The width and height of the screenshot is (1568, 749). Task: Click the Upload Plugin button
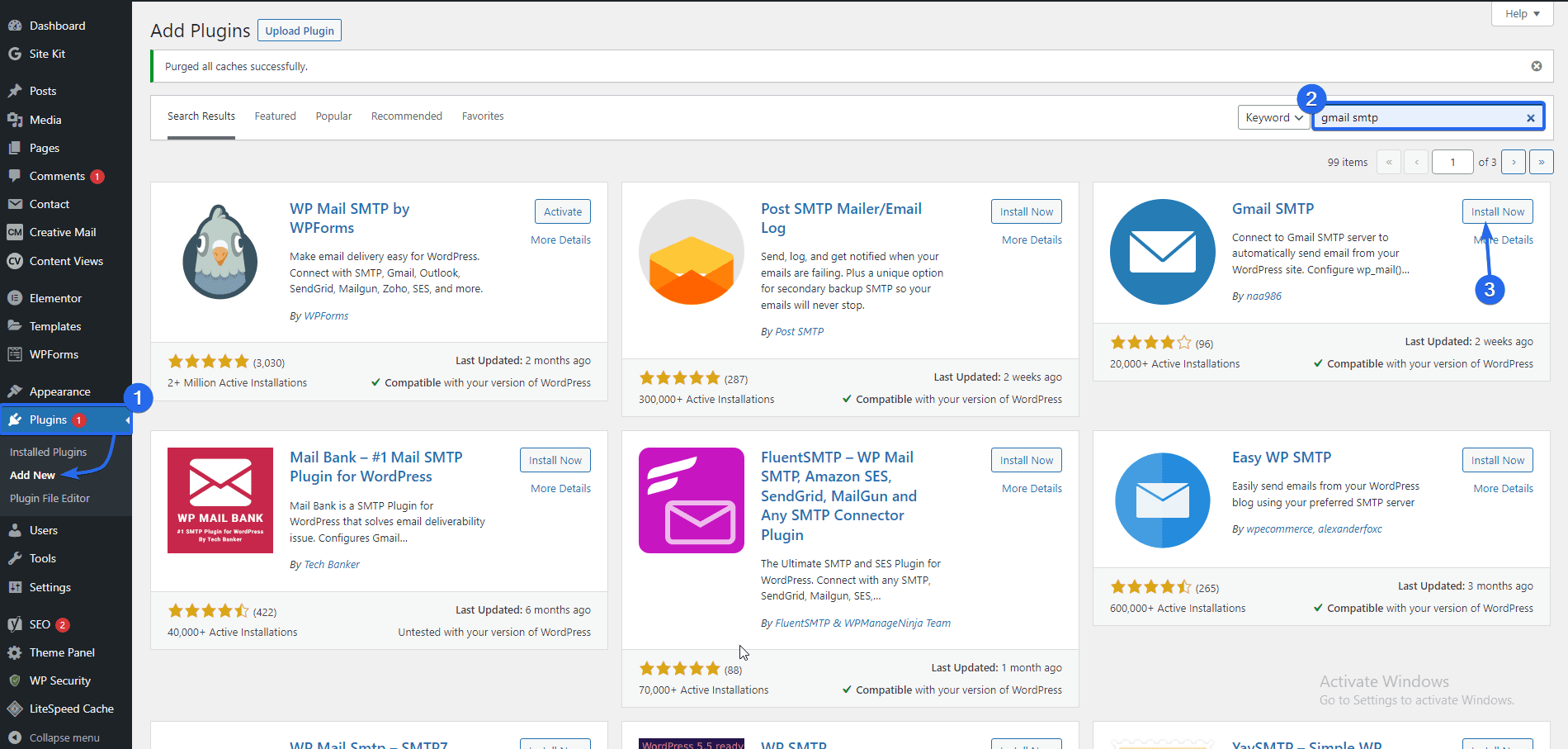300,31
